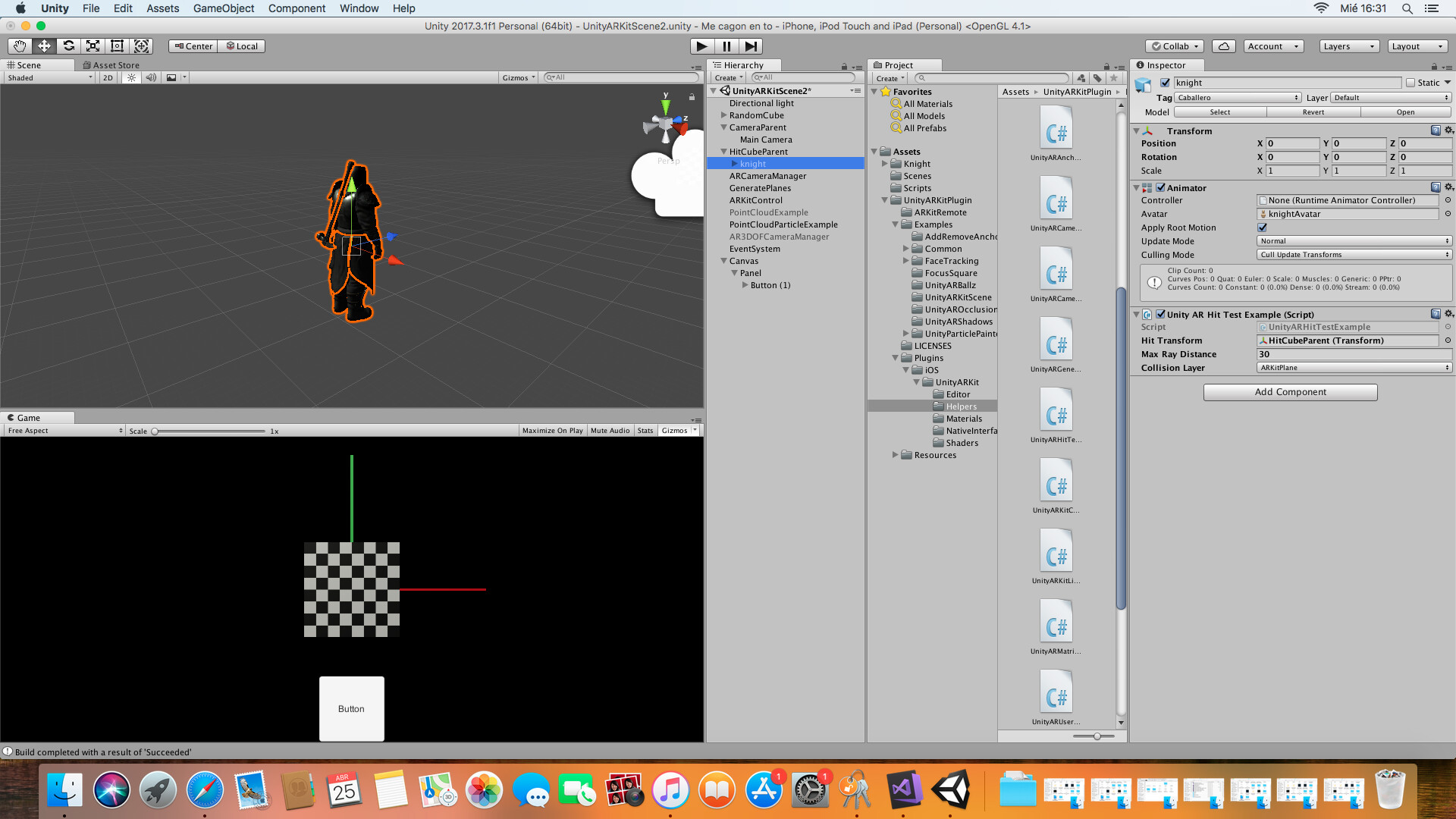The image size is (1456, 819).
Task: Open the Culling Mode dropdown
Action: [1354, 255]
